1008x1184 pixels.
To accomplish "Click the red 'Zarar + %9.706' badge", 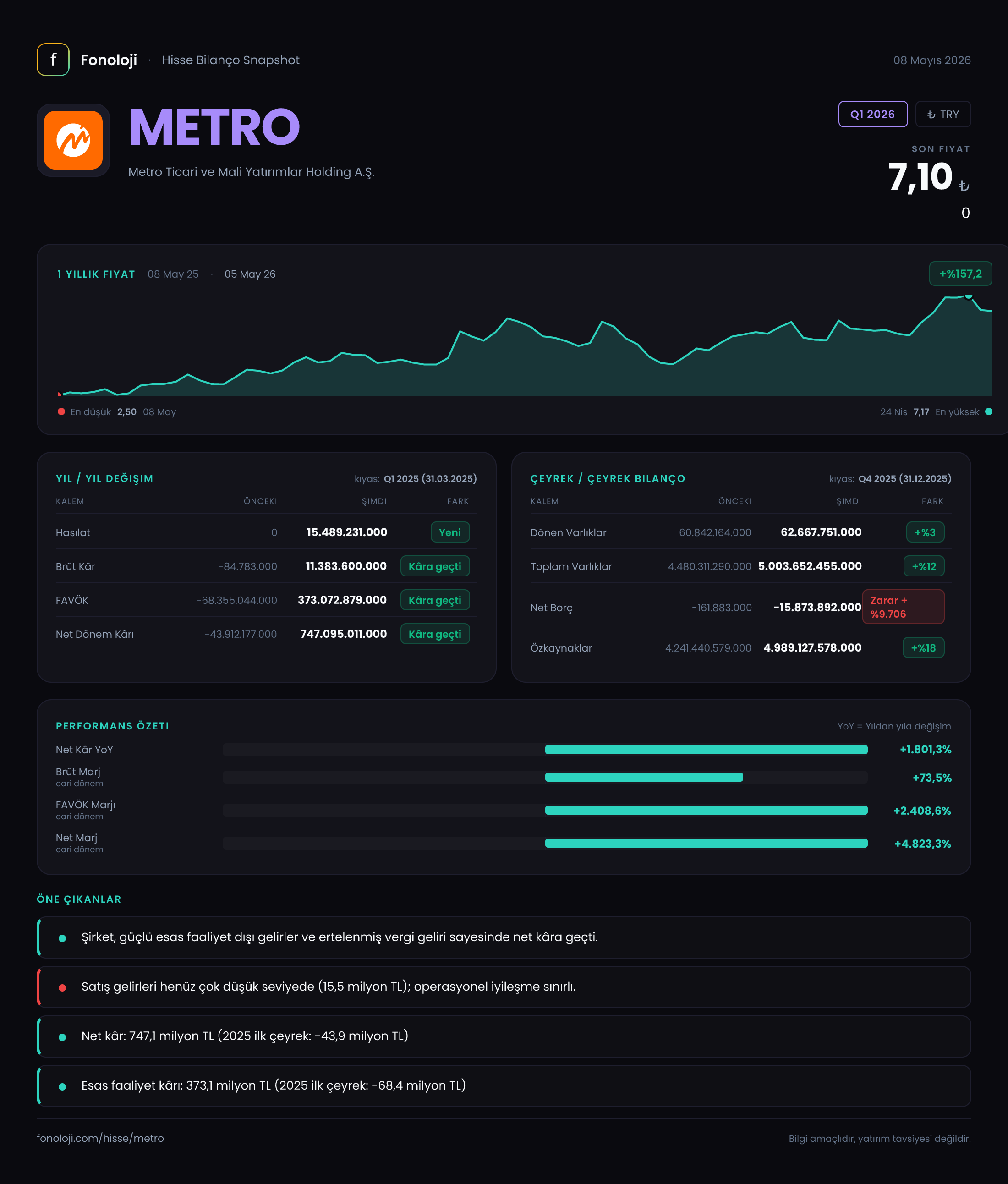I will point(903,607).
